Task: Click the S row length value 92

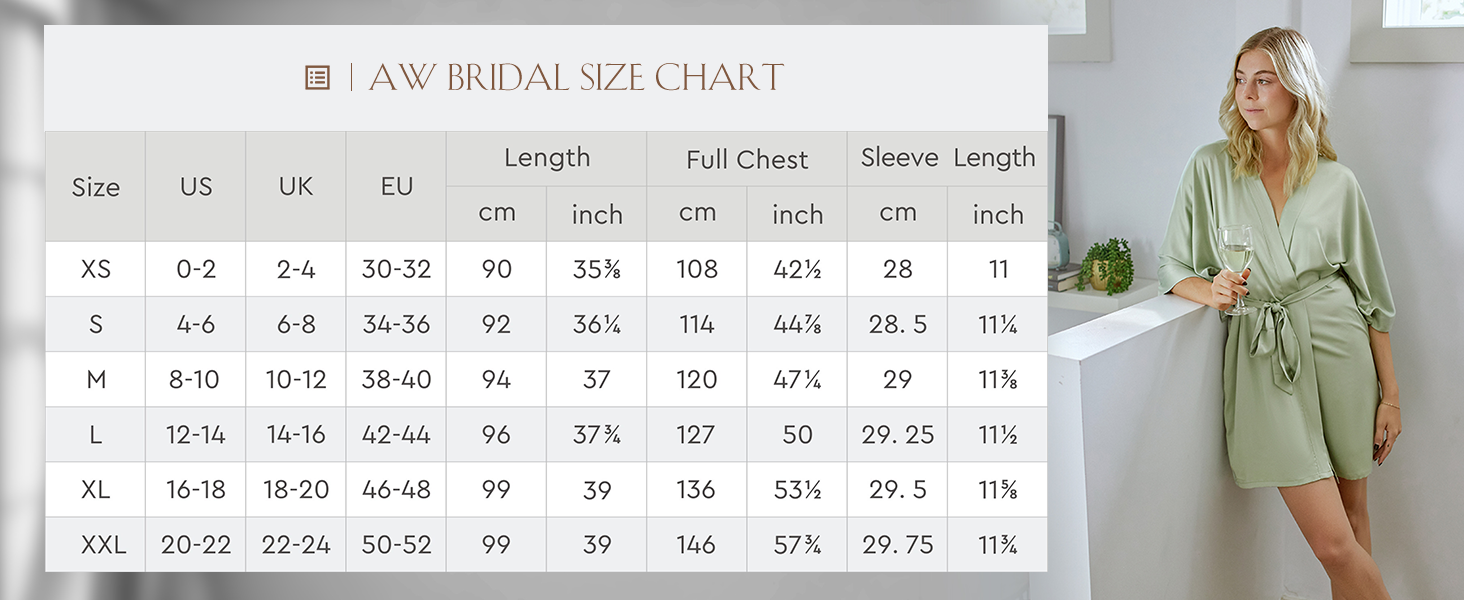Action: (496, 324)
